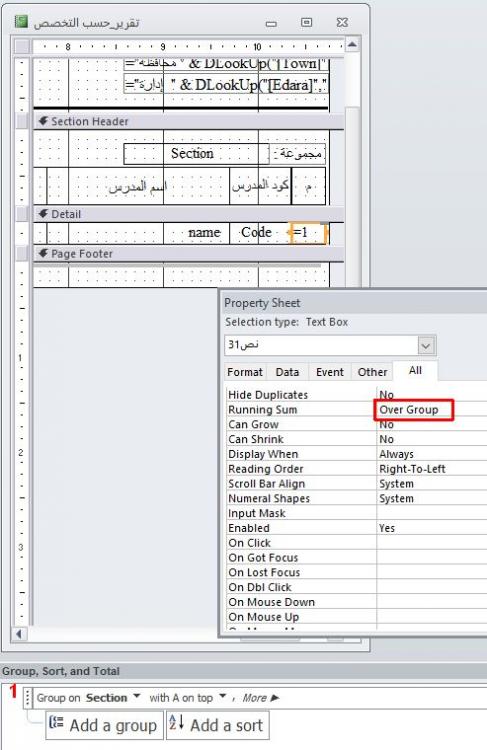Click the report selector box at ruler corner
487x750 pixels.
(22, 47)
